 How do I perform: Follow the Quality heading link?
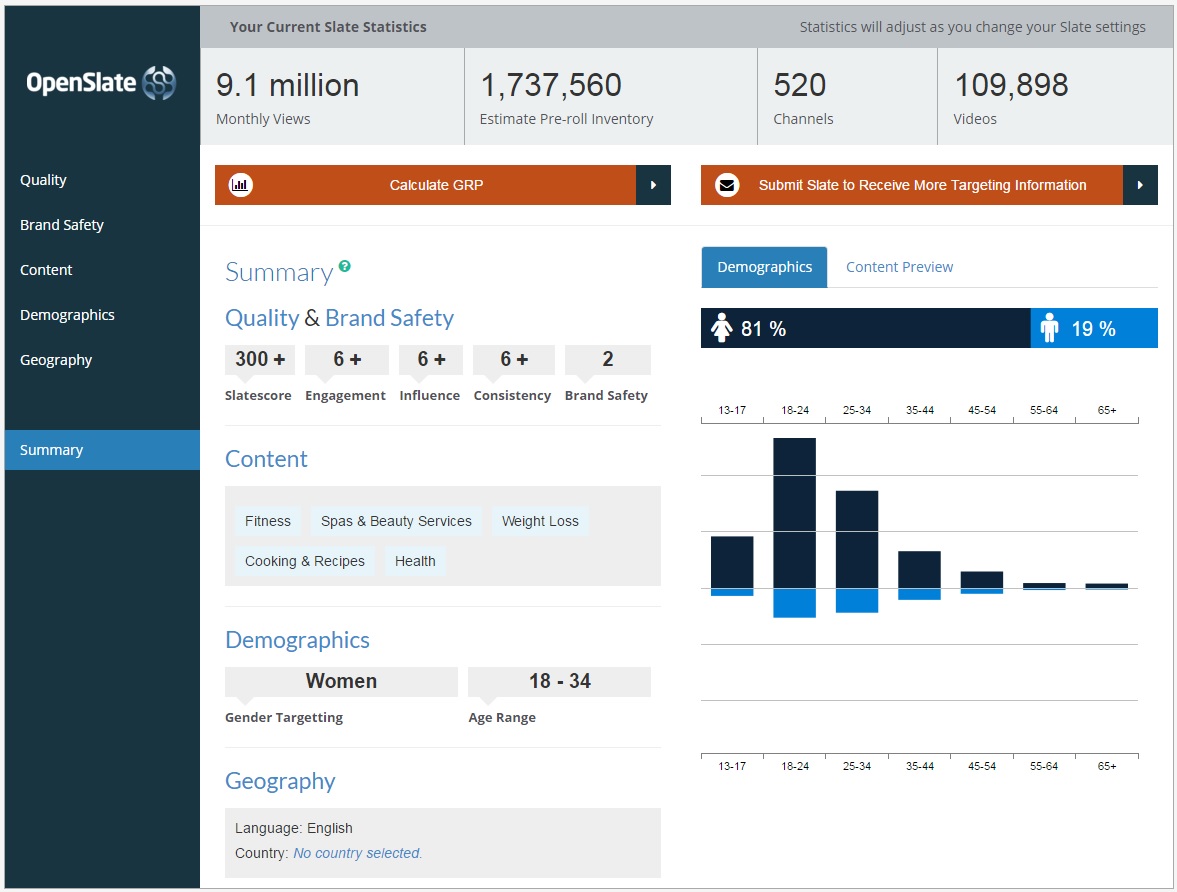(x=262, y=318)
